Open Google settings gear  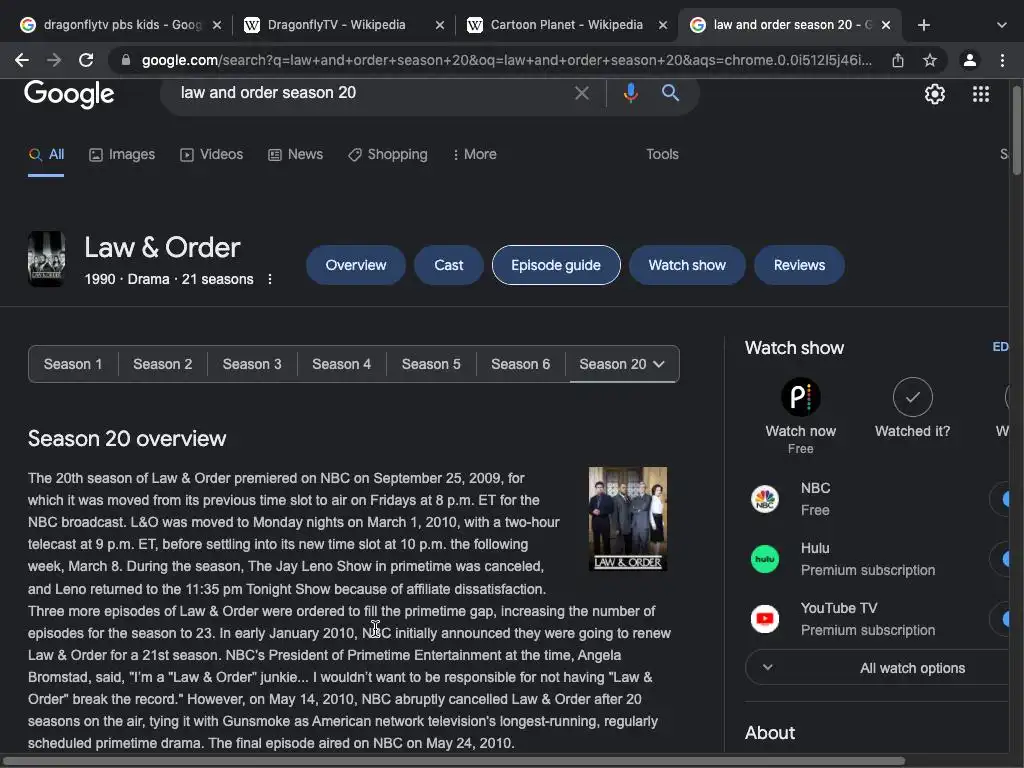tap(935, 94)
